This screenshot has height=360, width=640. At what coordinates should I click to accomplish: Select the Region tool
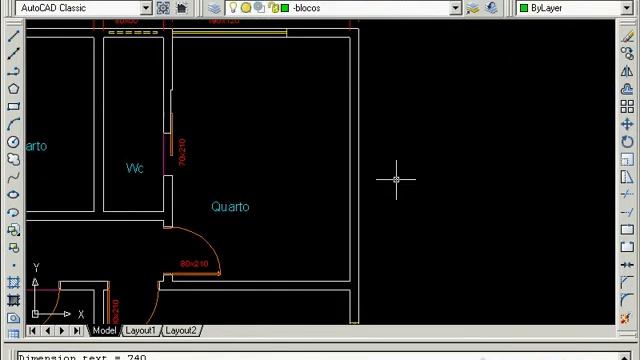tap(13, 318)
